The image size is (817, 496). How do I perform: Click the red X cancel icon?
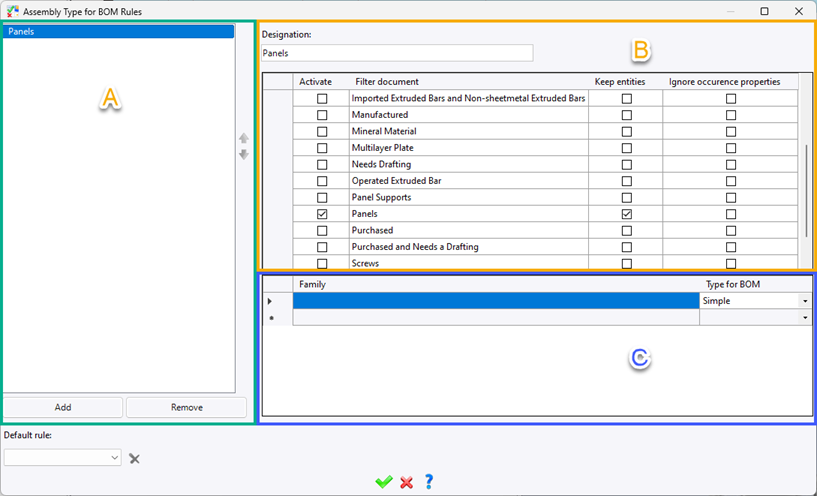[x=406, y=482]
